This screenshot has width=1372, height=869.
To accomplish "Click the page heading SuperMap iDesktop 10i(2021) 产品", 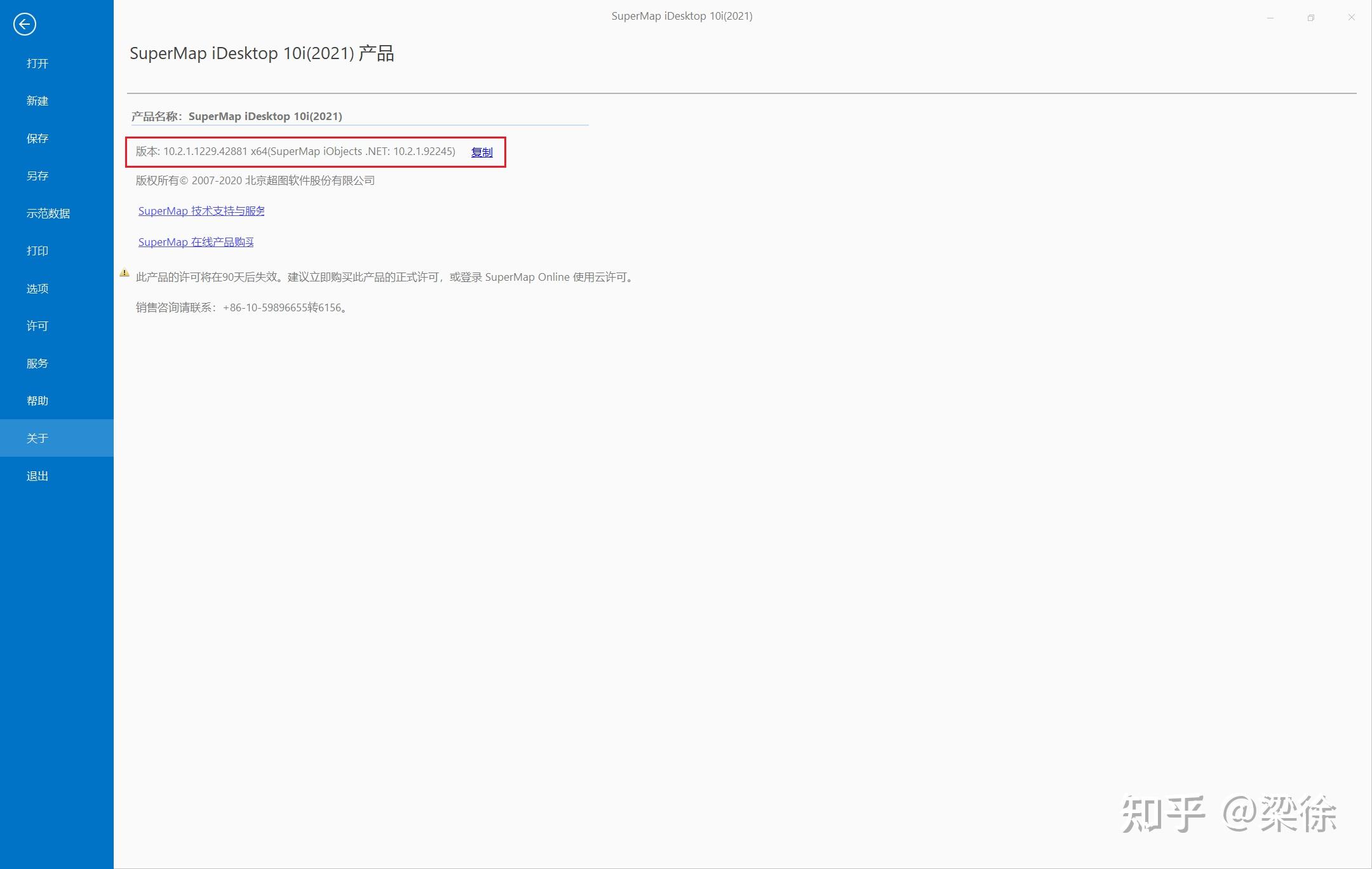I will click(262, 53).
